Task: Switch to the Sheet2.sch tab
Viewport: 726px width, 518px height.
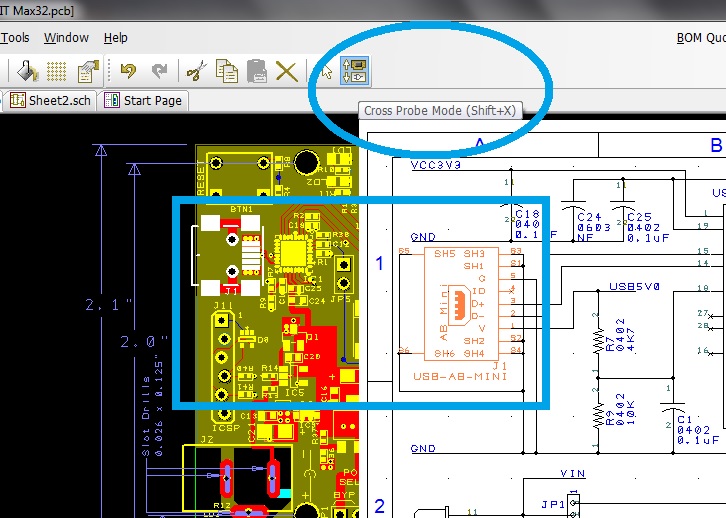Action: (51, 100)
